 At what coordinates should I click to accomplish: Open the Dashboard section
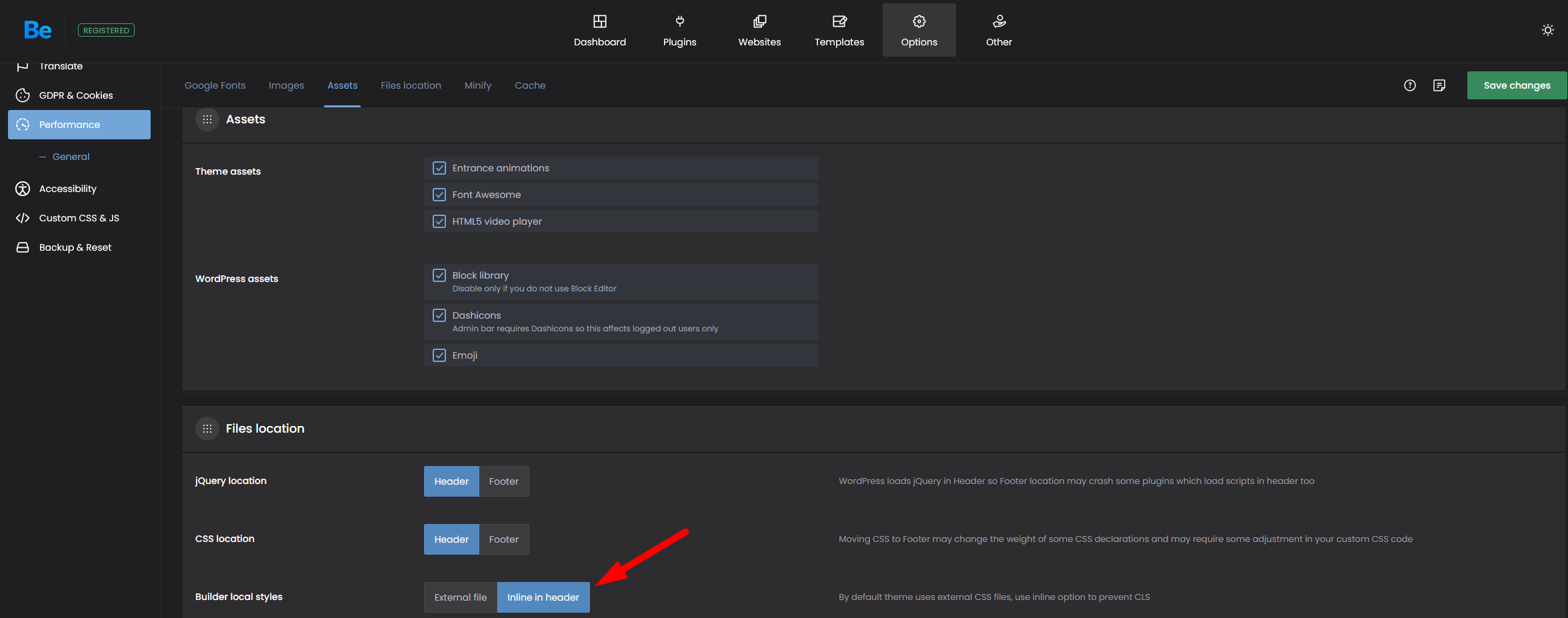tap(600, 31)
